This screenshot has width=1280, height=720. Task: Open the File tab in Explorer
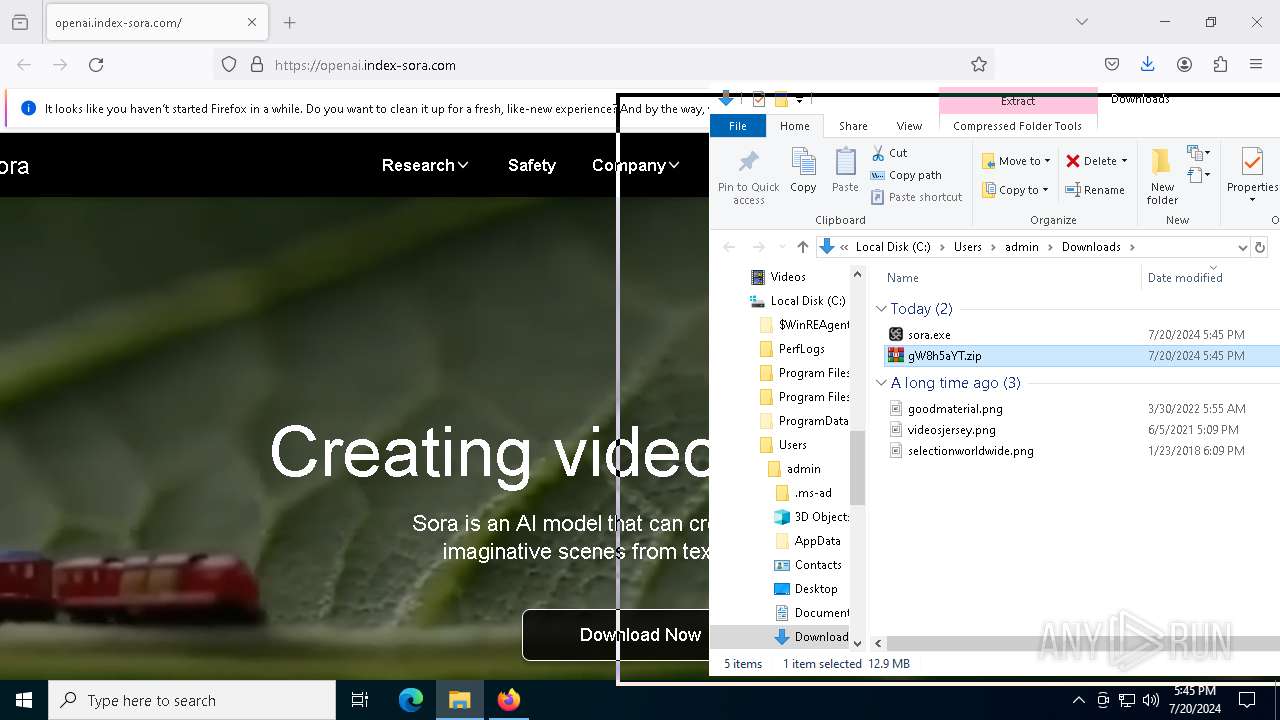pyautogui.click(x=737, y=126)
